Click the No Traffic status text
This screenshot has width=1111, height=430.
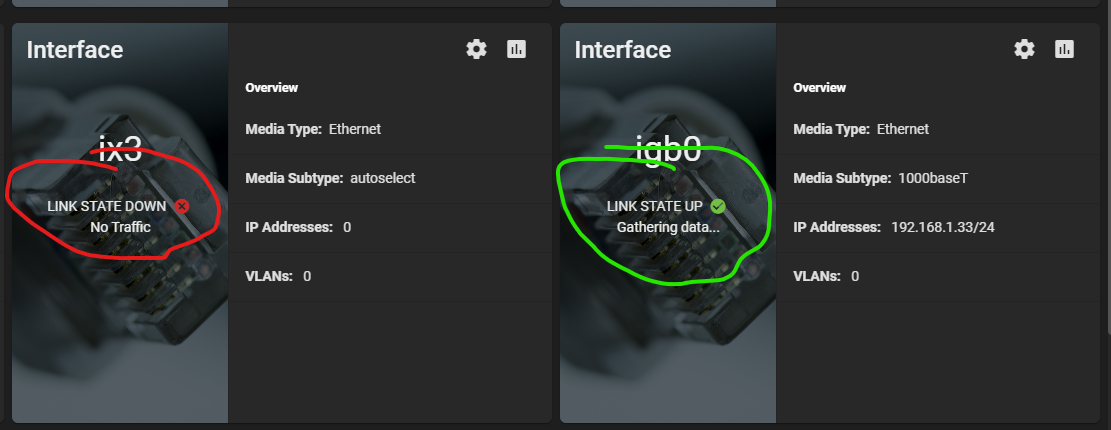120,227
